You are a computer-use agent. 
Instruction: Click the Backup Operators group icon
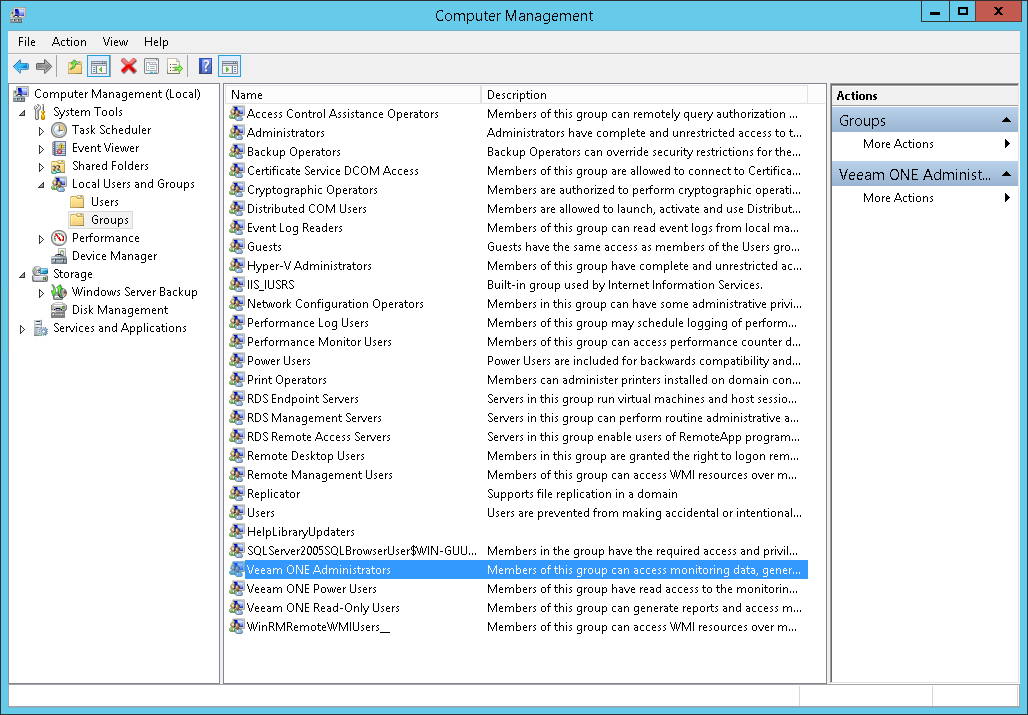[x=237, y=151]
